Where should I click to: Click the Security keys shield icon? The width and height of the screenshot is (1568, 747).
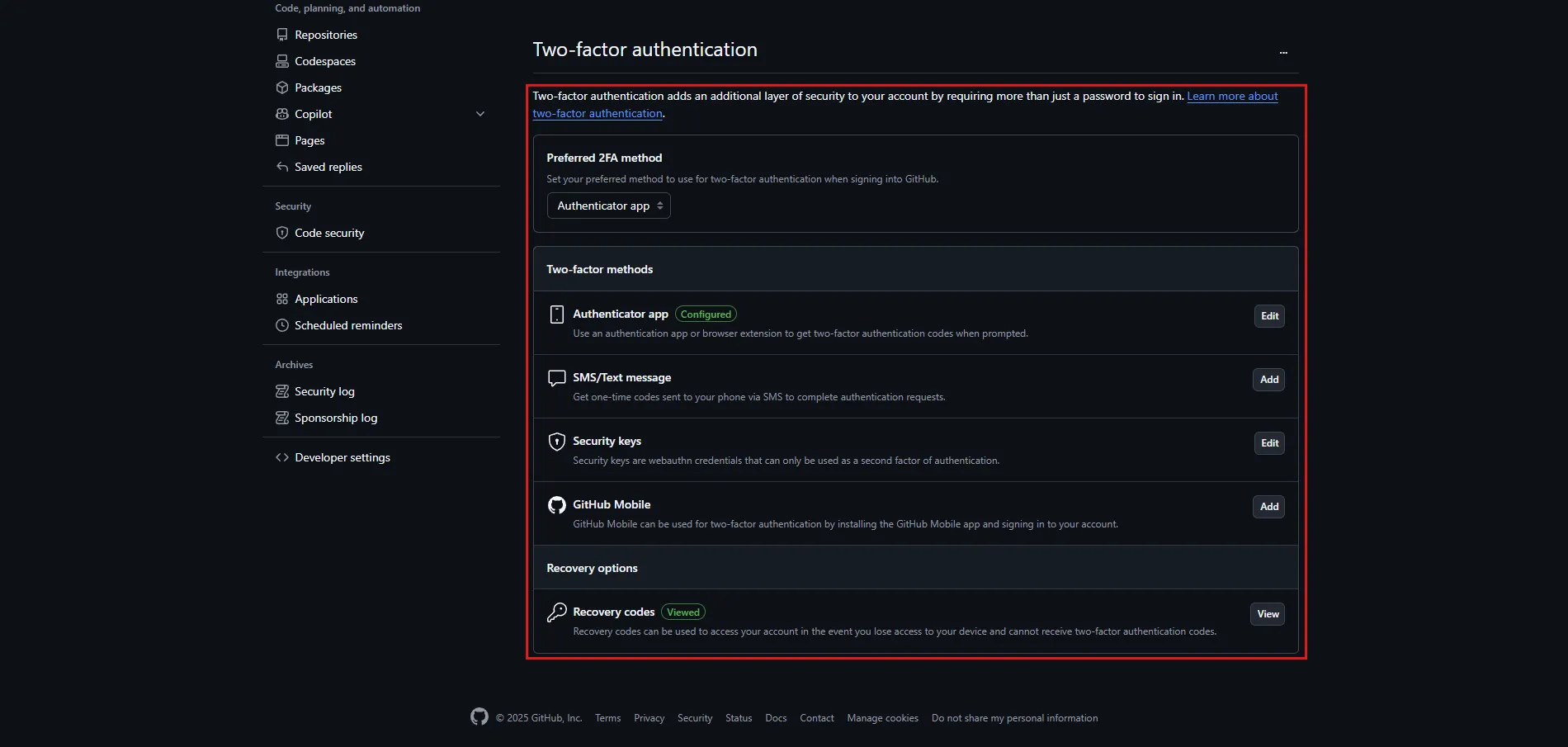[557, 442]
